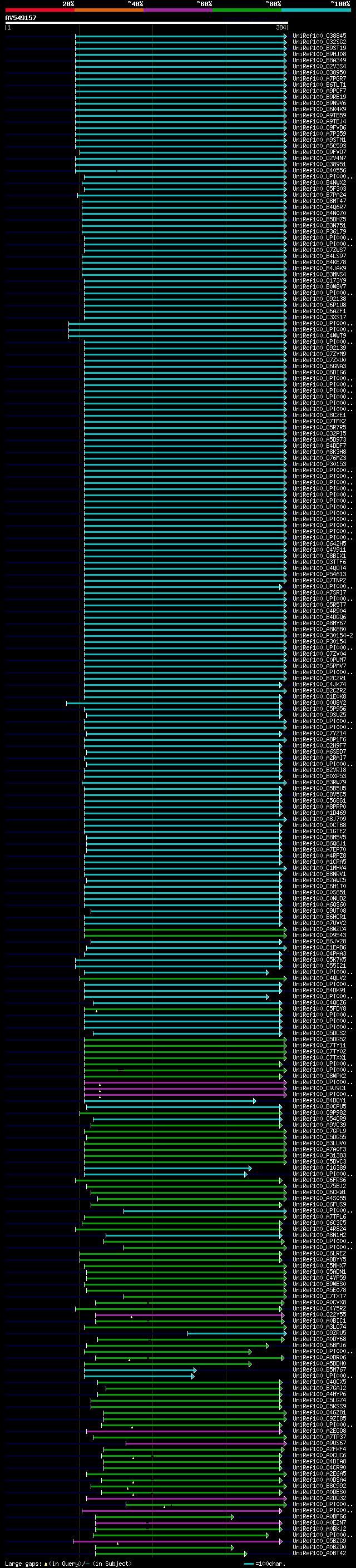Open hit UniRef100_B3RW79

pyautogui.click(x=319, y=783)
